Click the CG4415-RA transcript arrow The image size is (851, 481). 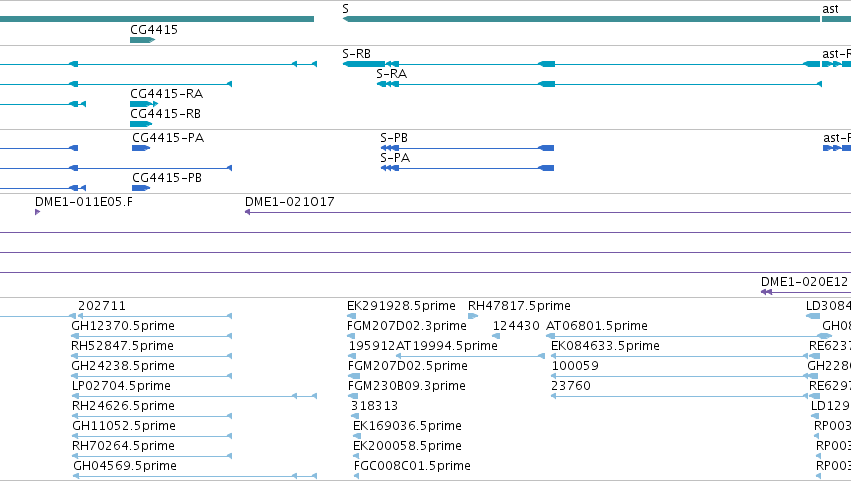[x=143, y=104]
